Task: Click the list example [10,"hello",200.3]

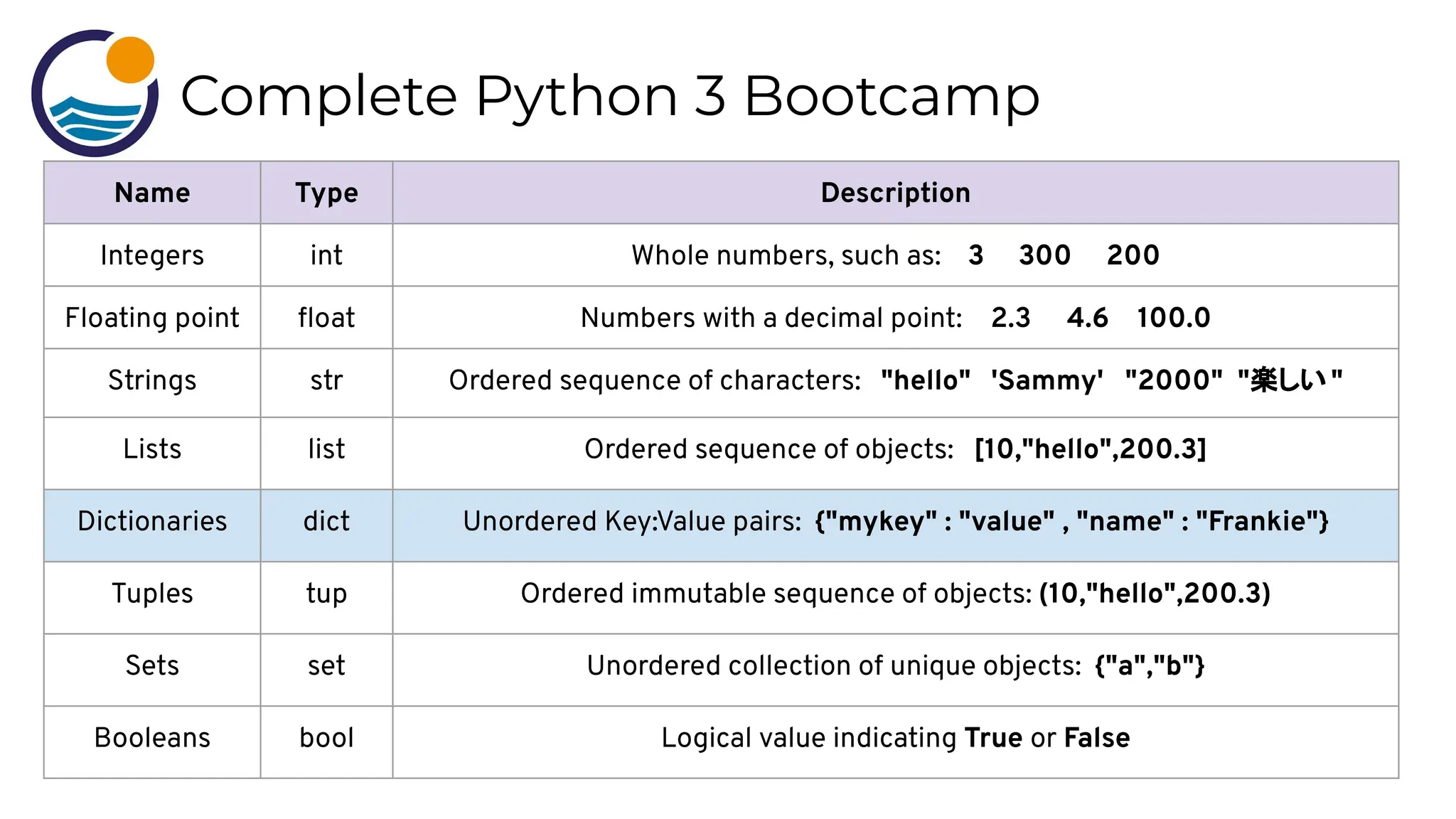Action: 1090,449
